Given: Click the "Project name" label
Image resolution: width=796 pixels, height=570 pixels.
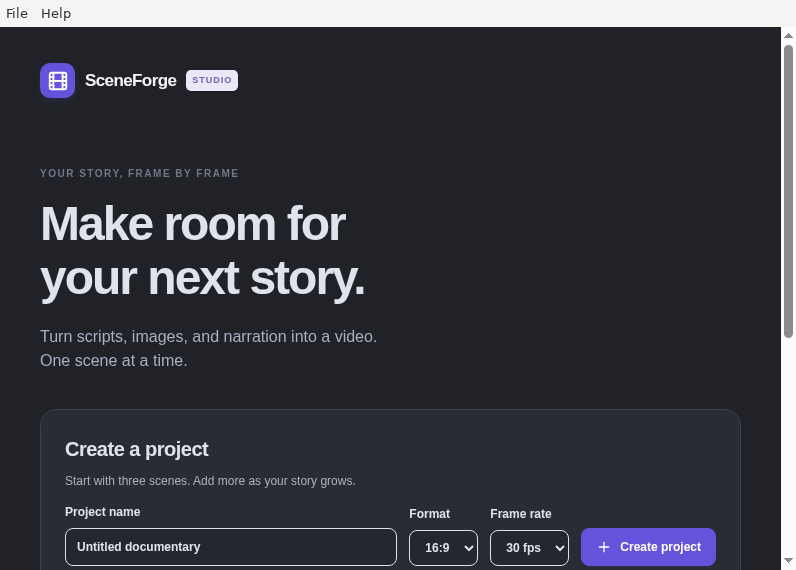Looking at the screenshot, I should [x=103, y=512].
